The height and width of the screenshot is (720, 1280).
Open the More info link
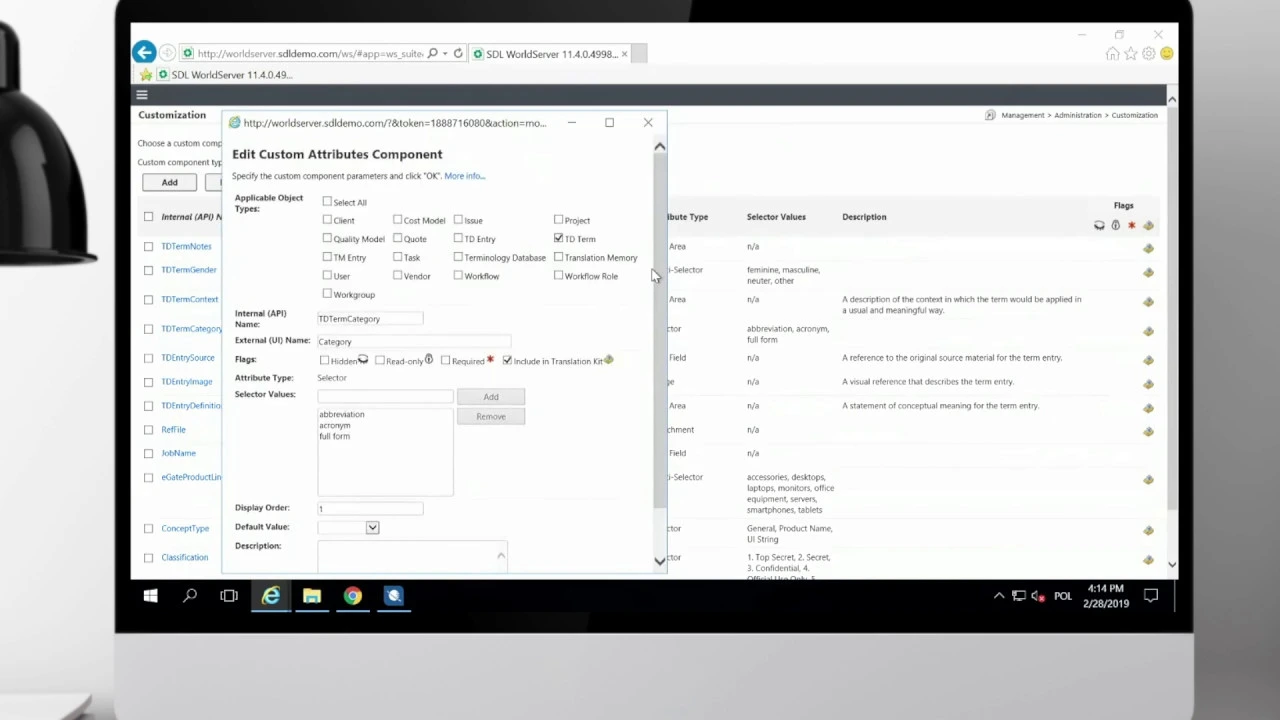464,176
